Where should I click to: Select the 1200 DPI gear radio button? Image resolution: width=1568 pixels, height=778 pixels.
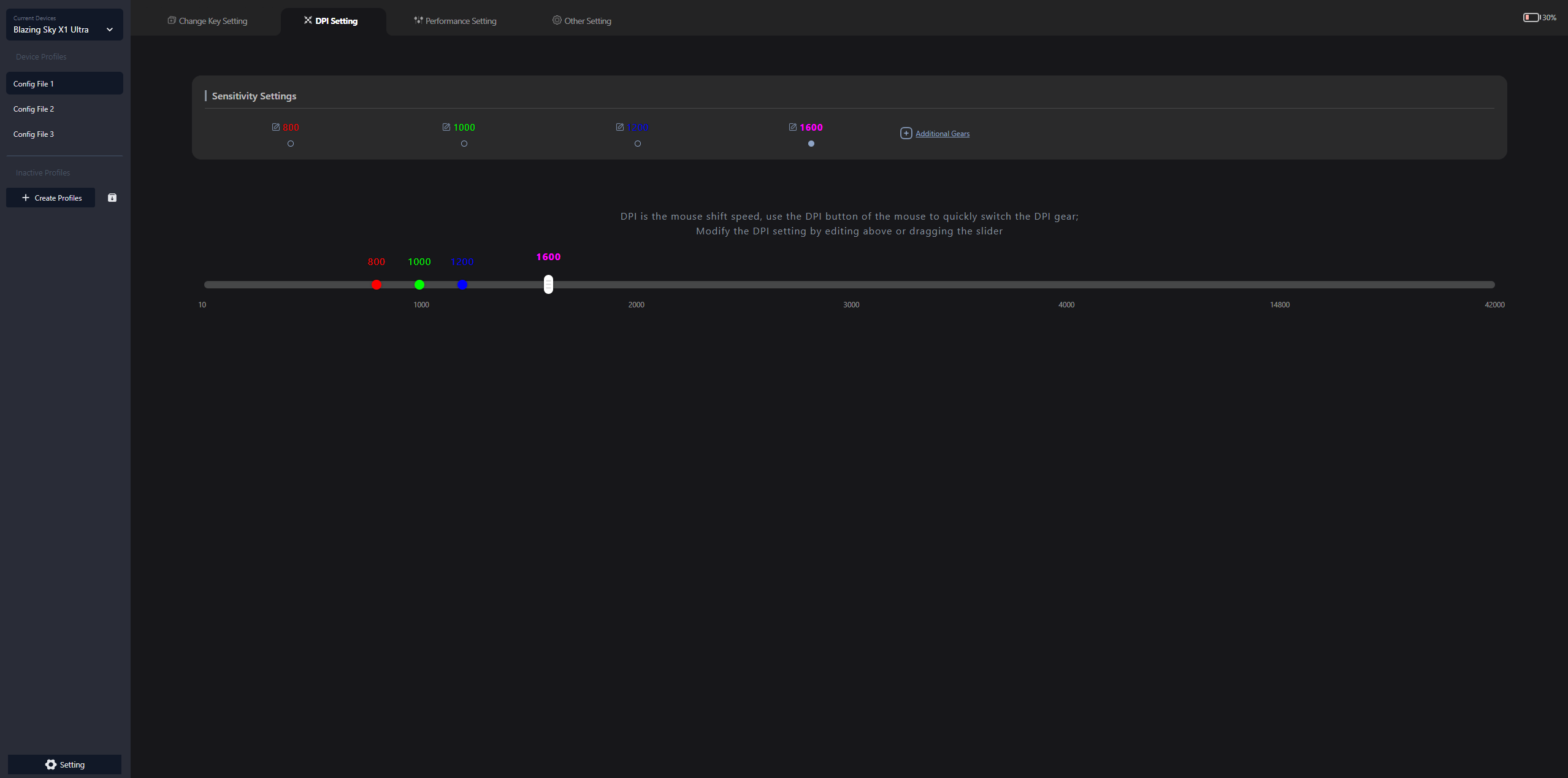click(638, 144)
